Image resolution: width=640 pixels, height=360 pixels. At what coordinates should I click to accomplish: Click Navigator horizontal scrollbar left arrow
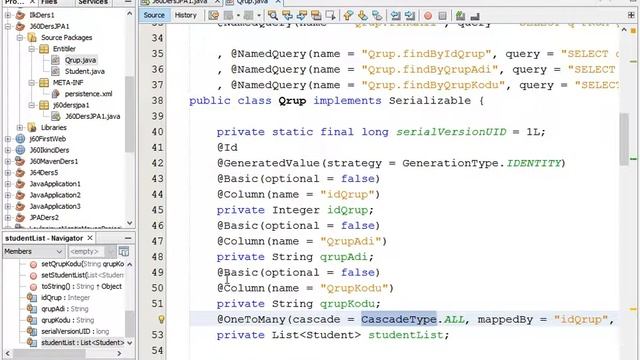coord(8,353)
